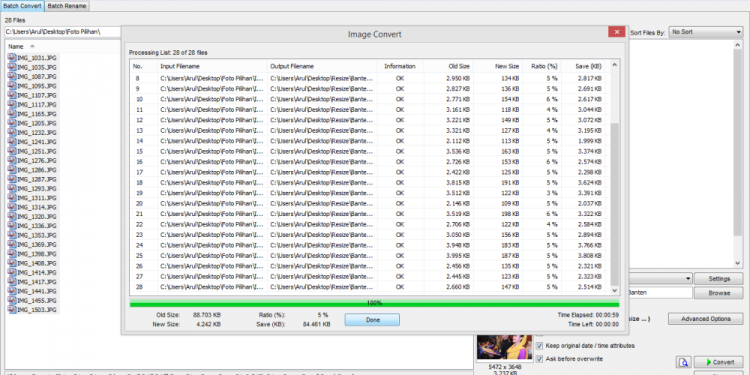
Task: Select file IMG_1293.JPG icon
Action: coord(12,188)
